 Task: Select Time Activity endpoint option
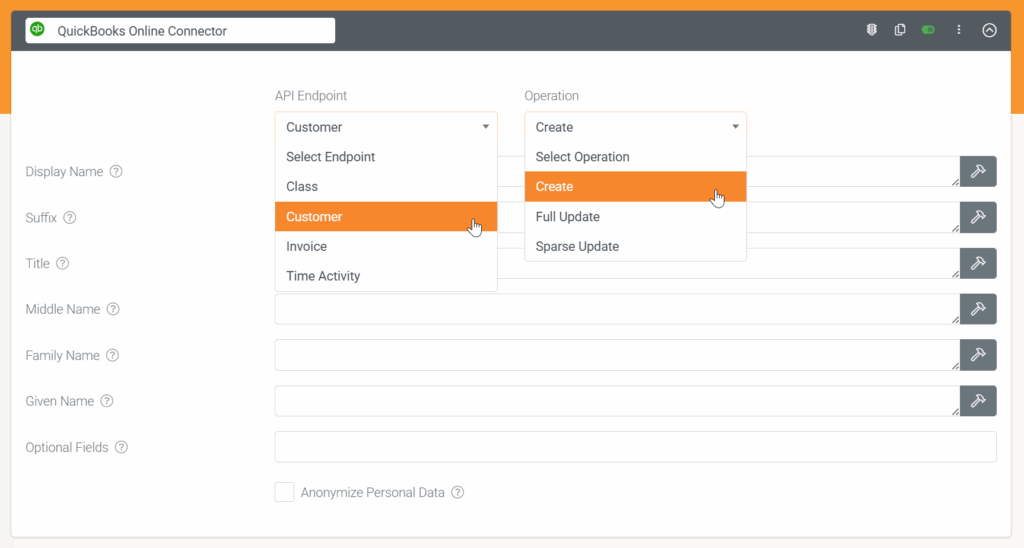[386, 276]
